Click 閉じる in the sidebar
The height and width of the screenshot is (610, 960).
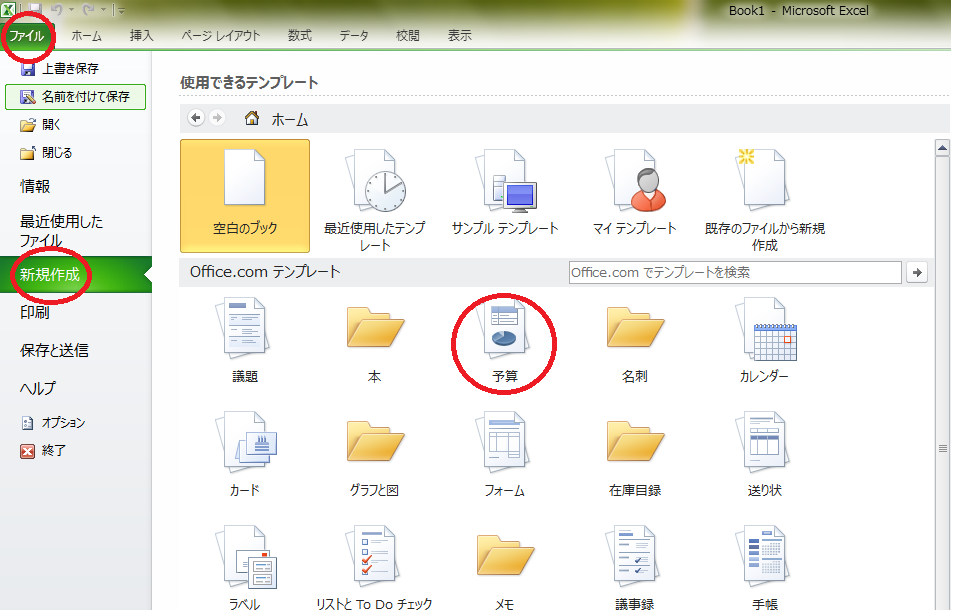tap(46, 153)
